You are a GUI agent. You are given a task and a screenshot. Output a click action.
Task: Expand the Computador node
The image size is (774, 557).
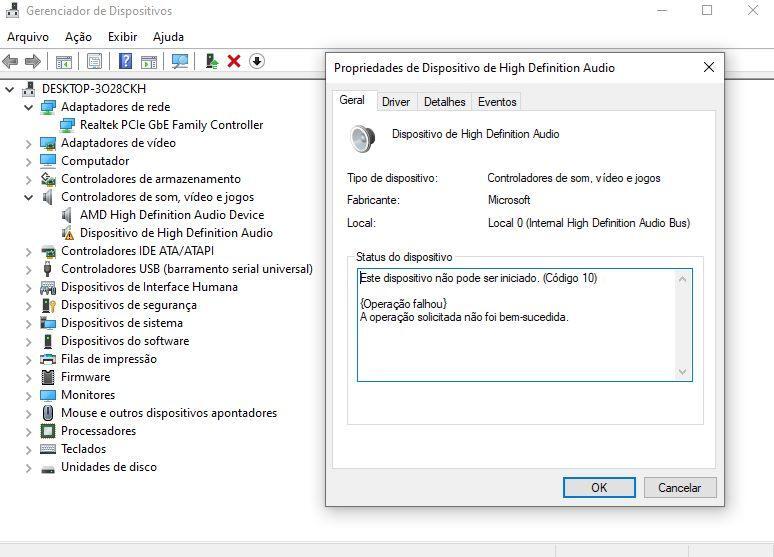(x=29, y=161)
